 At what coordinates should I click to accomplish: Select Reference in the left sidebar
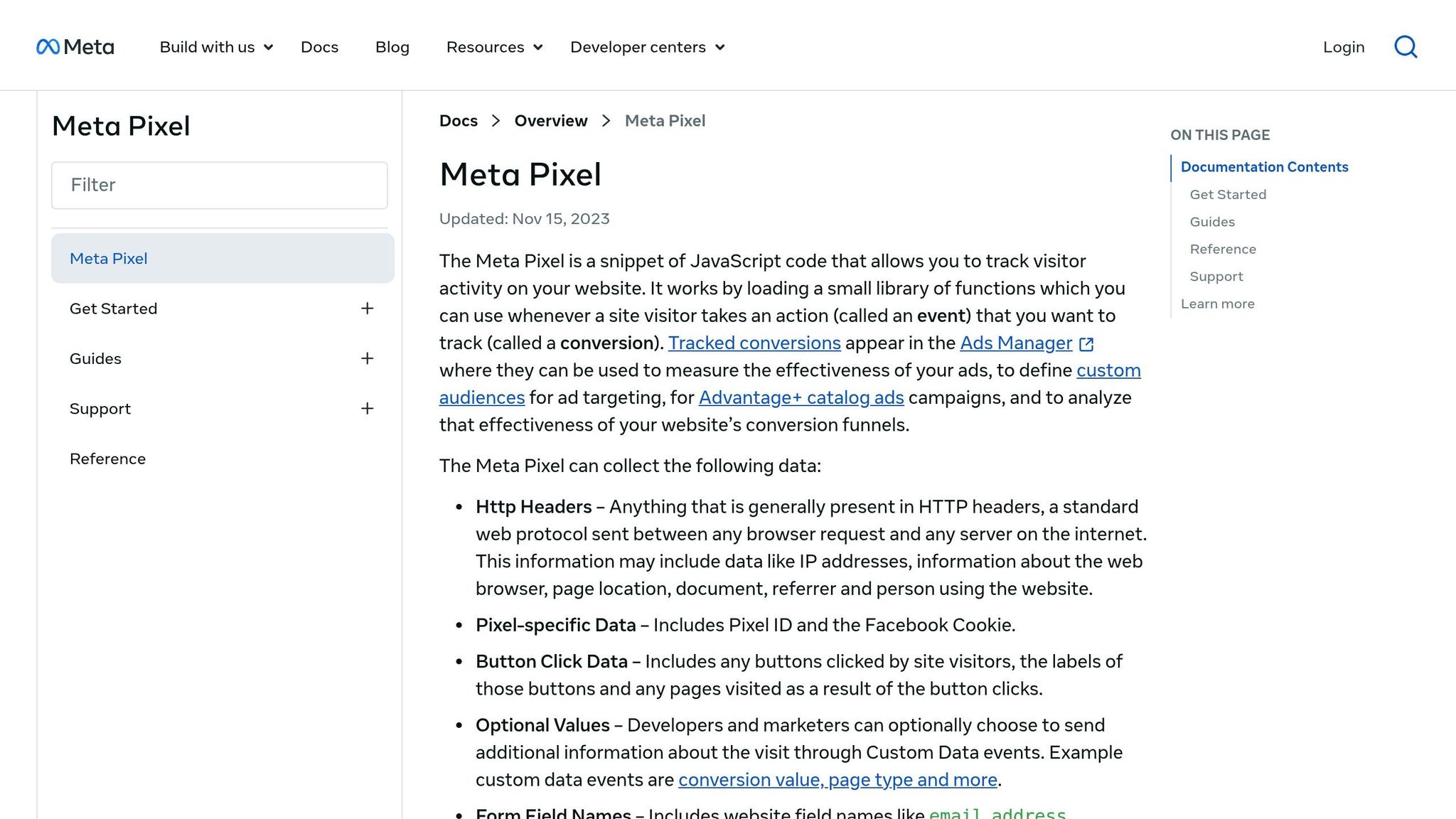click(107, 459)
